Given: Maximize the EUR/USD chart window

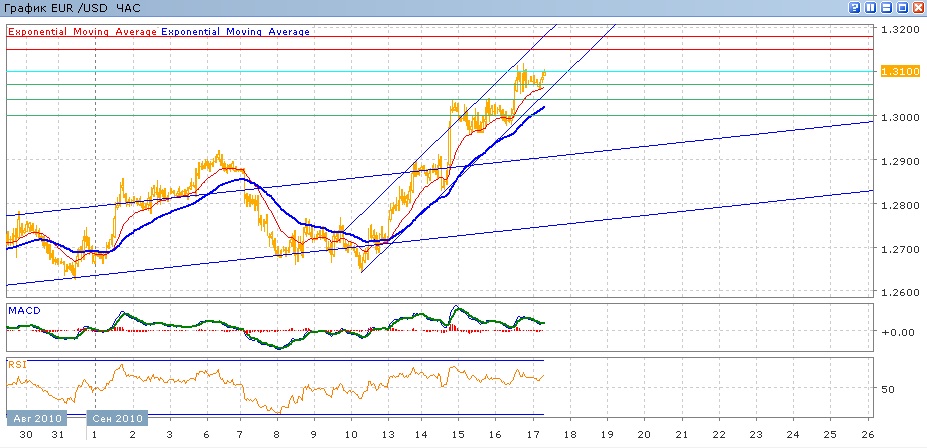Looking at the screenshot, I should [902, 8].
